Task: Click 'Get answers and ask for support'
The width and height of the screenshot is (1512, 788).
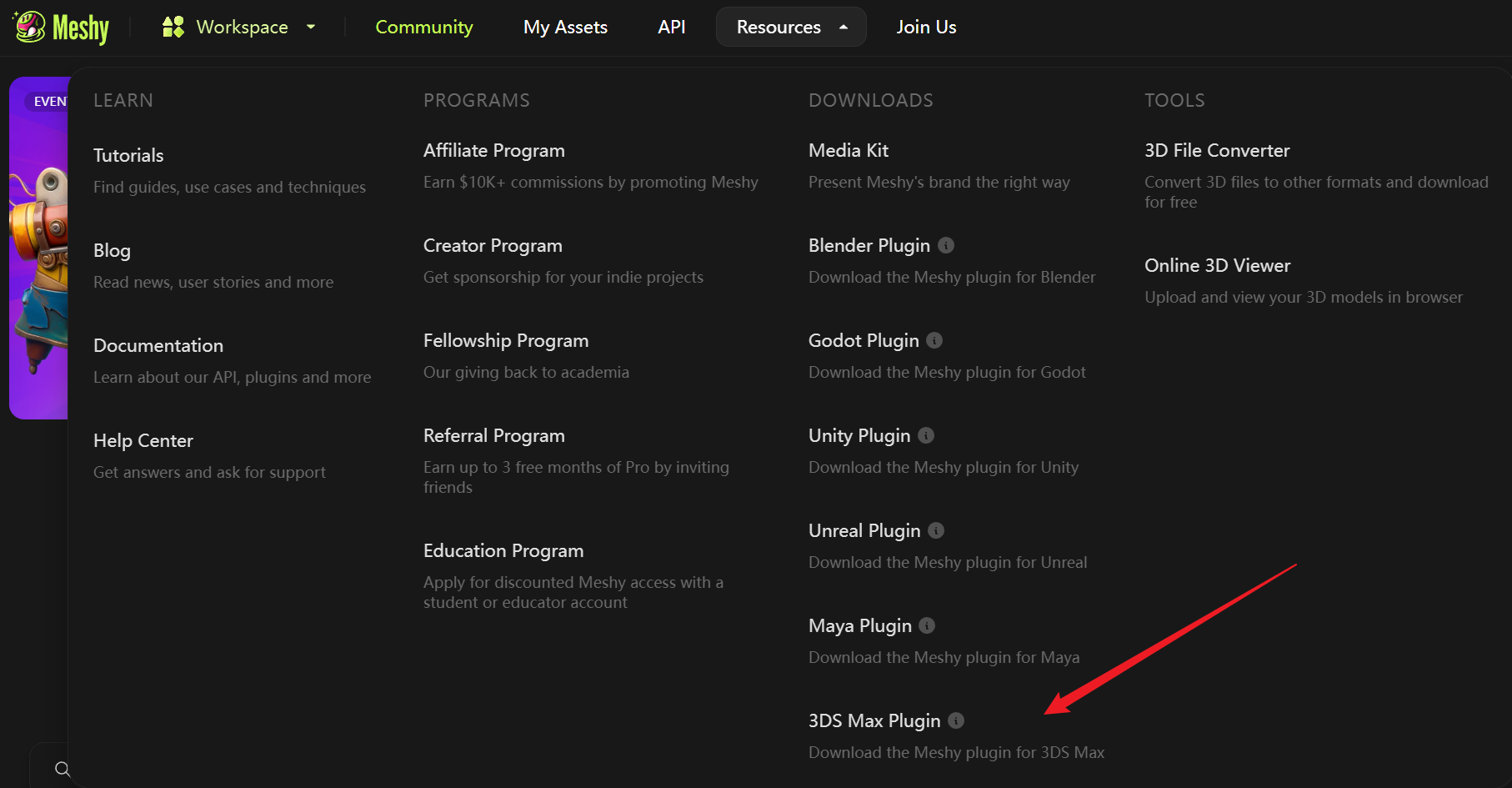Action: click(209, 472)
